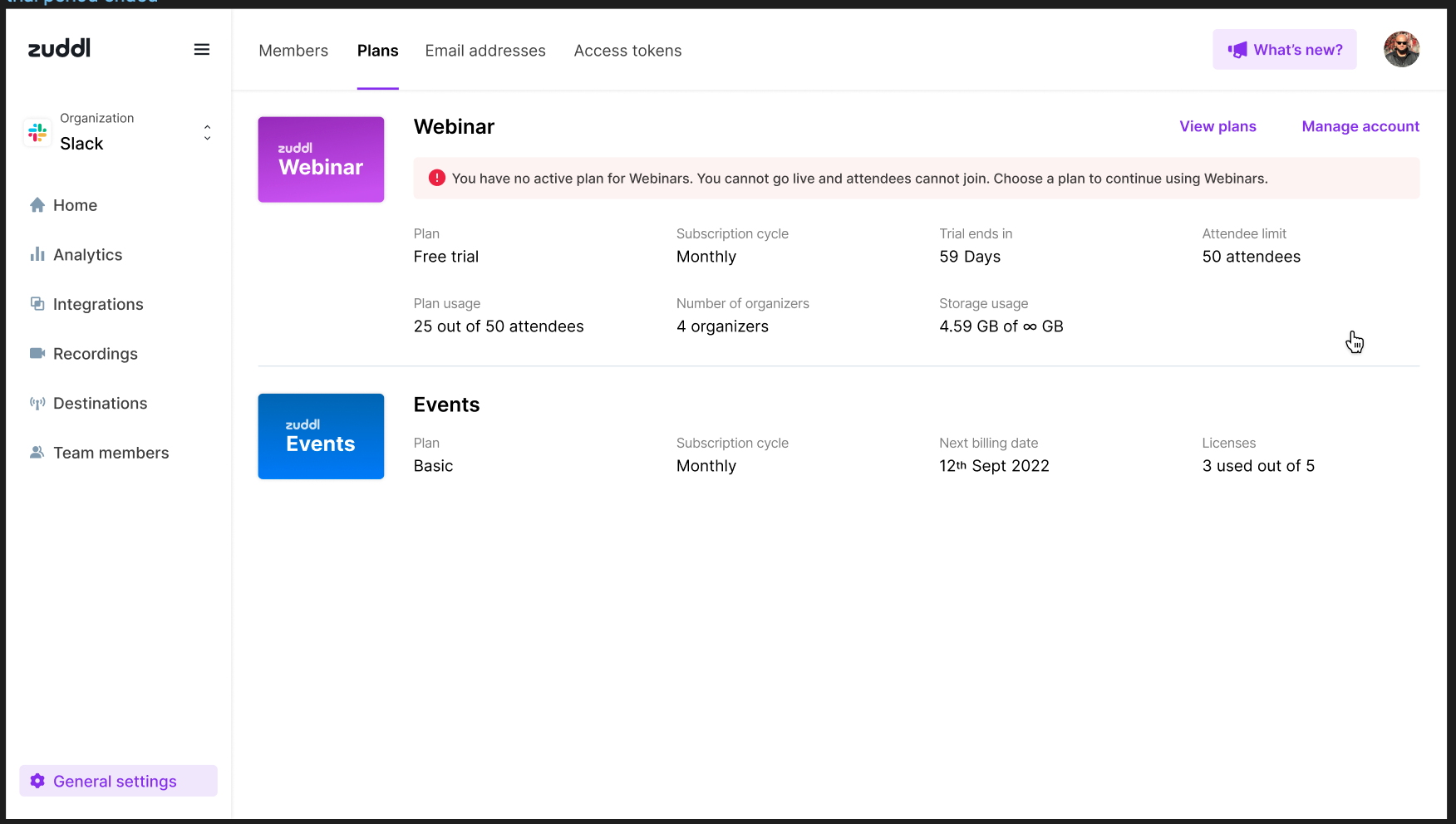Click the Destinations broadcast icon
The image size is (1456, 824).
click(x=37, y=404)
